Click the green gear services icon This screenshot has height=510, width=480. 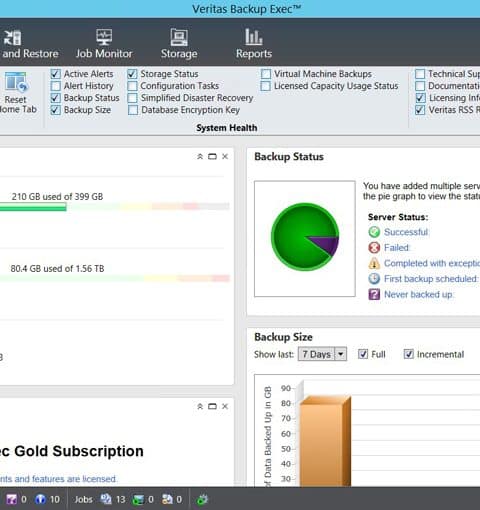point(202,499)
